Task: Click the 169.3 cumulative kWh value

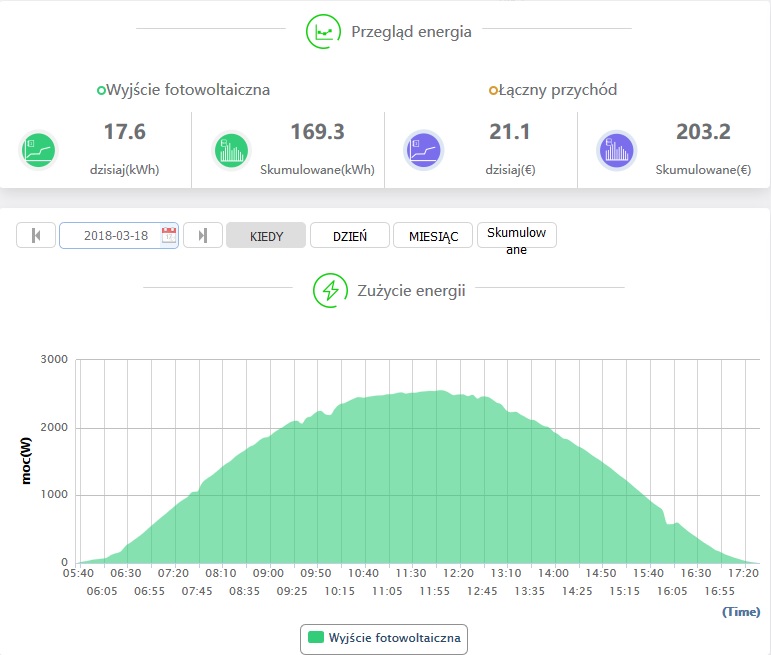Action: click(x=316, y=132)
